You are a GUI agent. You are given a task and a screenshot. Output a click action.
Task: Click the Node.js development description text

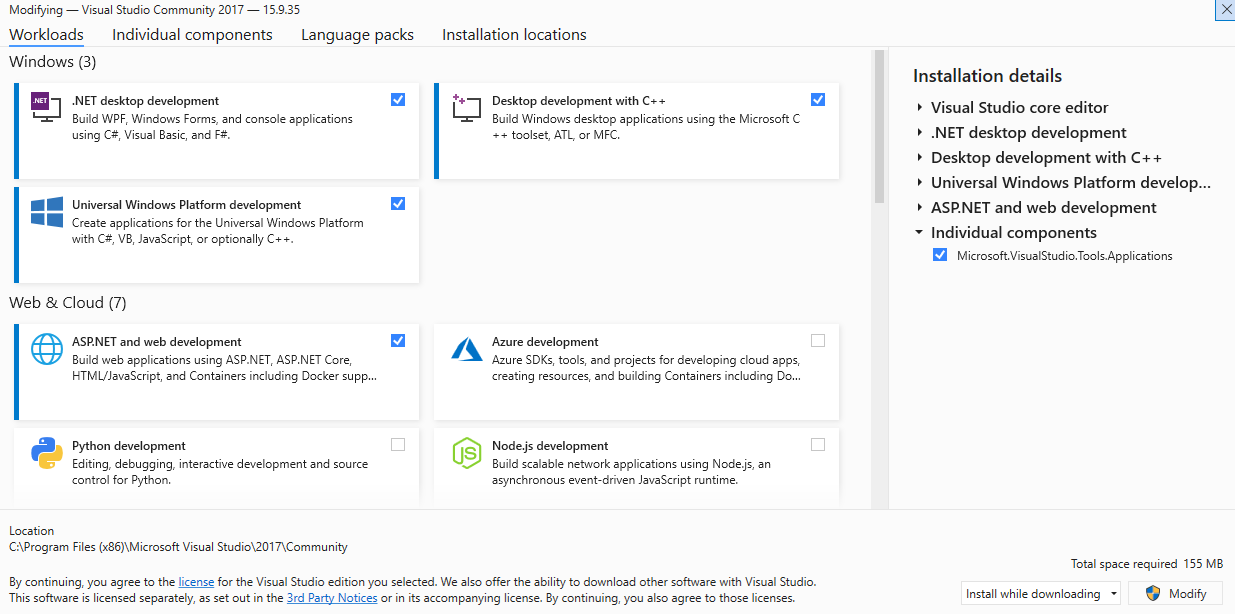point(631,472)
